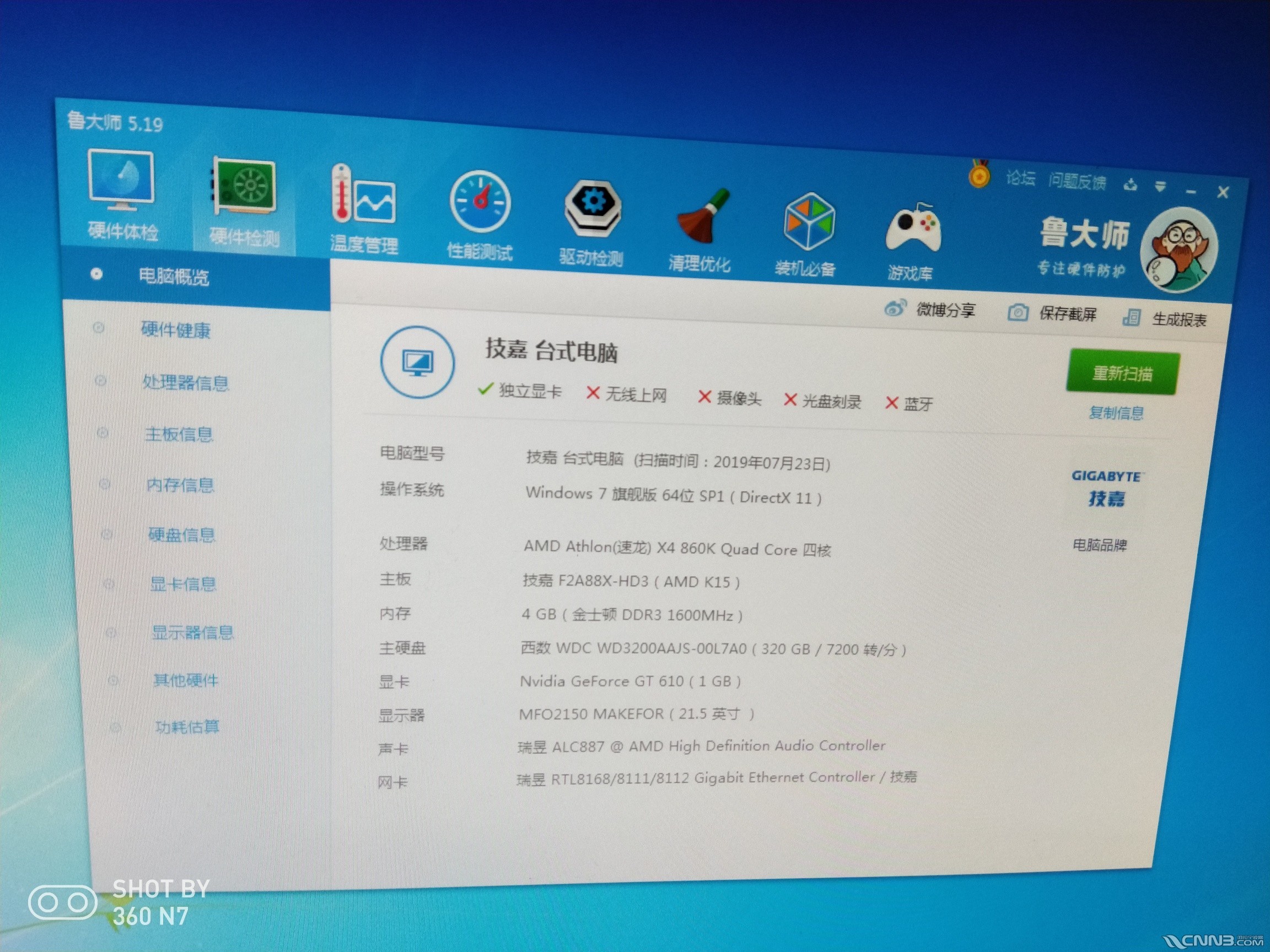
Task: Open 驱动检测 driver detection
Action: pyautogui.click(x=591, y=223)
